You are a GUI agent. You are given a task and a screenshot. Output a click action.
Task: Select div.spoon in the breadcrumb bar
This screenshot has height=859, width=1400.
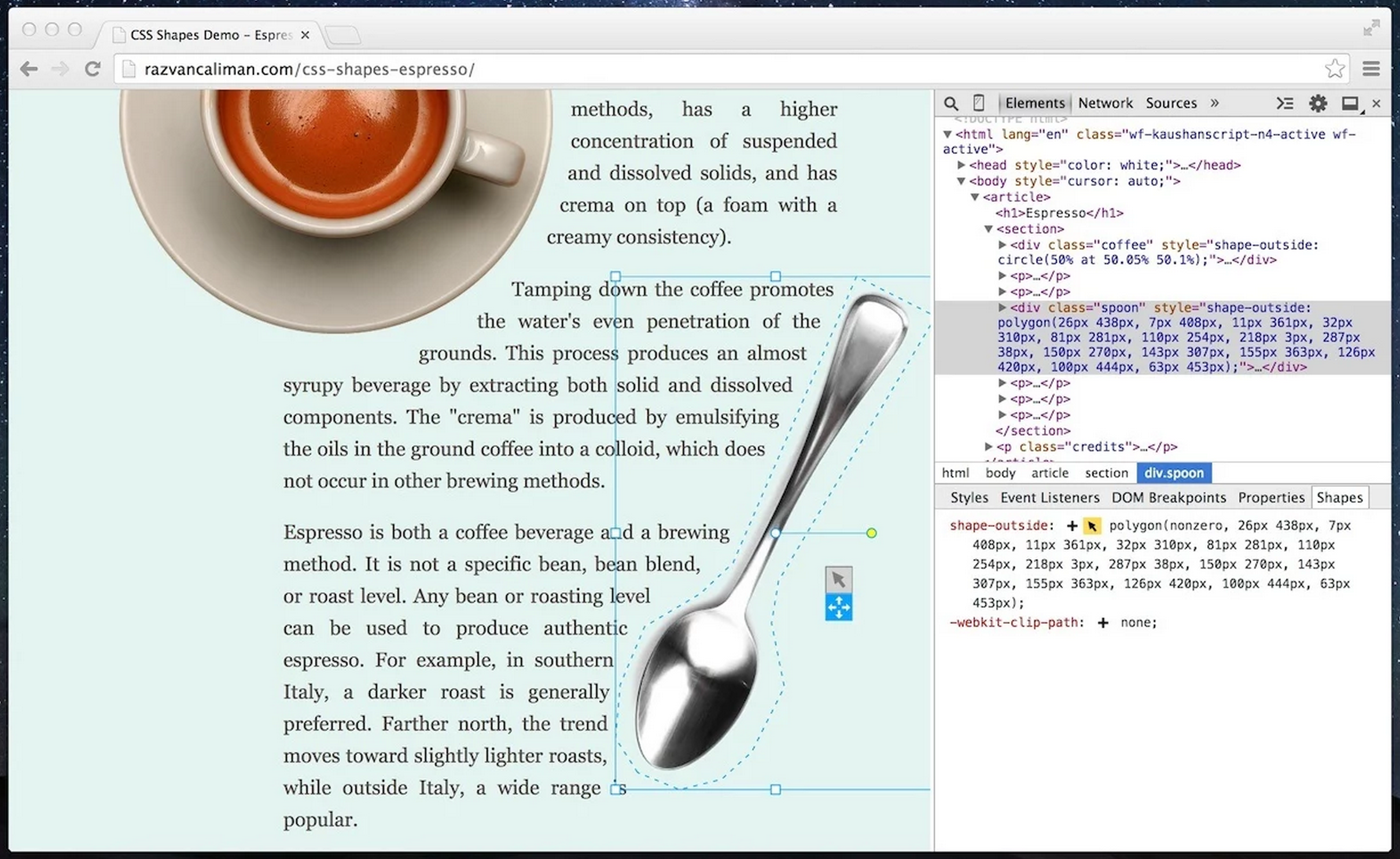pyautogui.click(x=1174, y=473)
